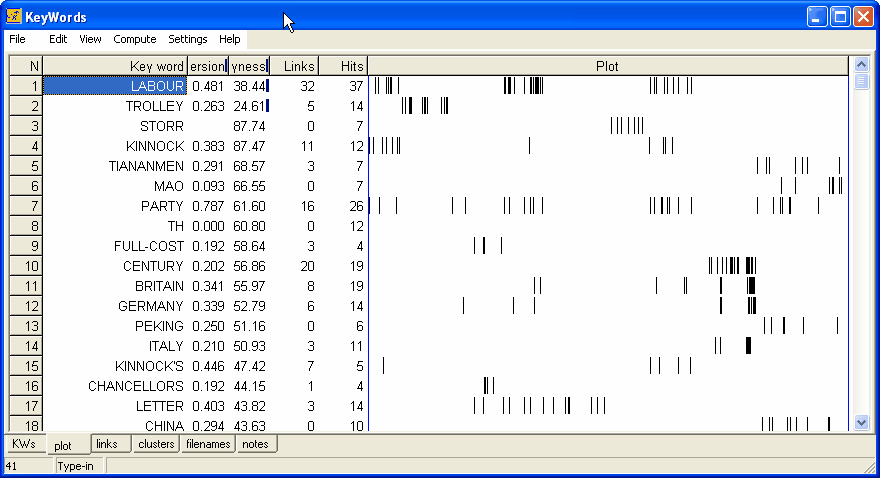Screen dimensions: 880x478
Task: Go to the filenames tab
Action: [208, 444]
